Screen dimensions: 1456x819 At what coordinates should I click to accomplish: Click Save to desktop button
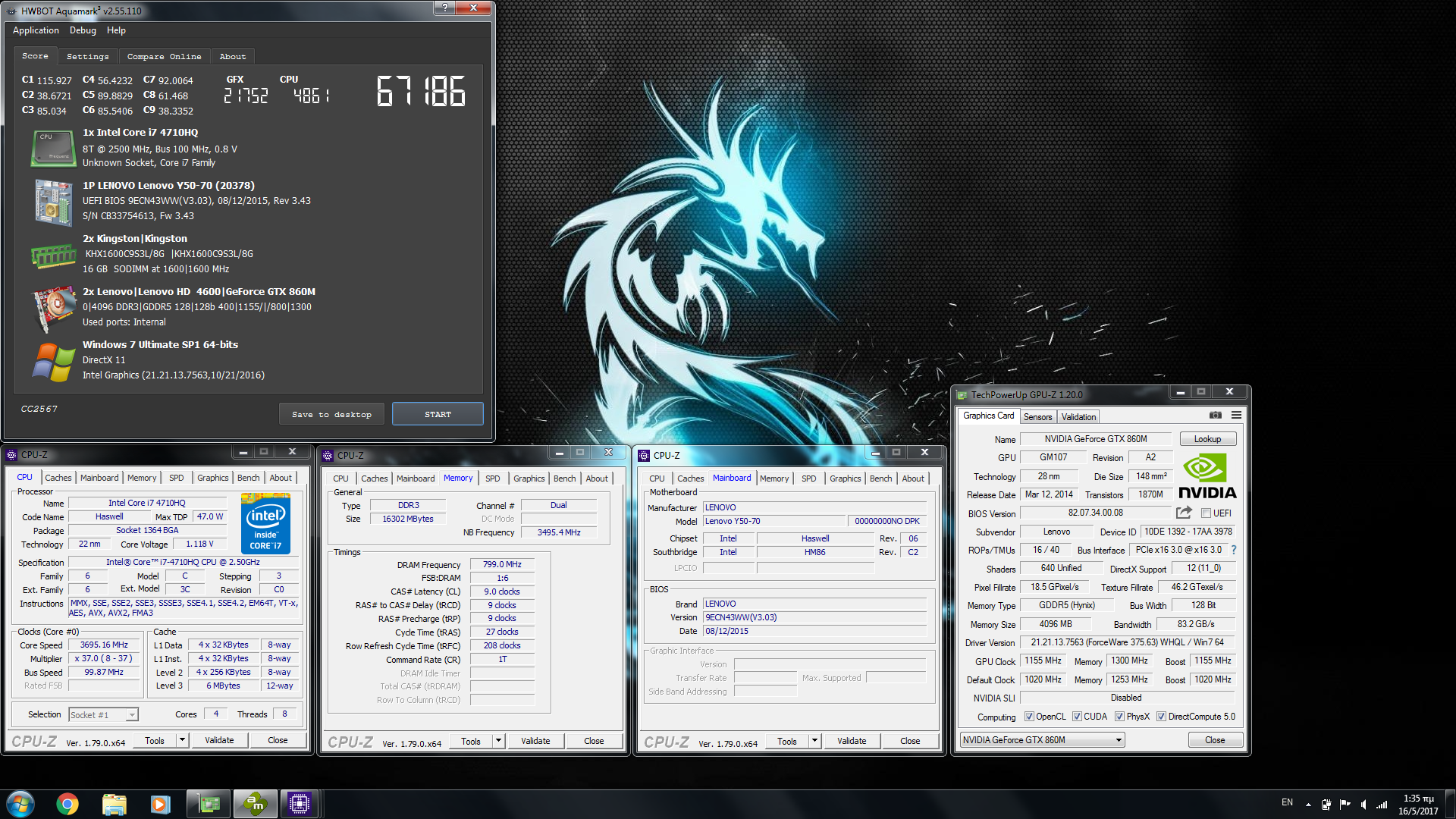click(x=331, y=414)
